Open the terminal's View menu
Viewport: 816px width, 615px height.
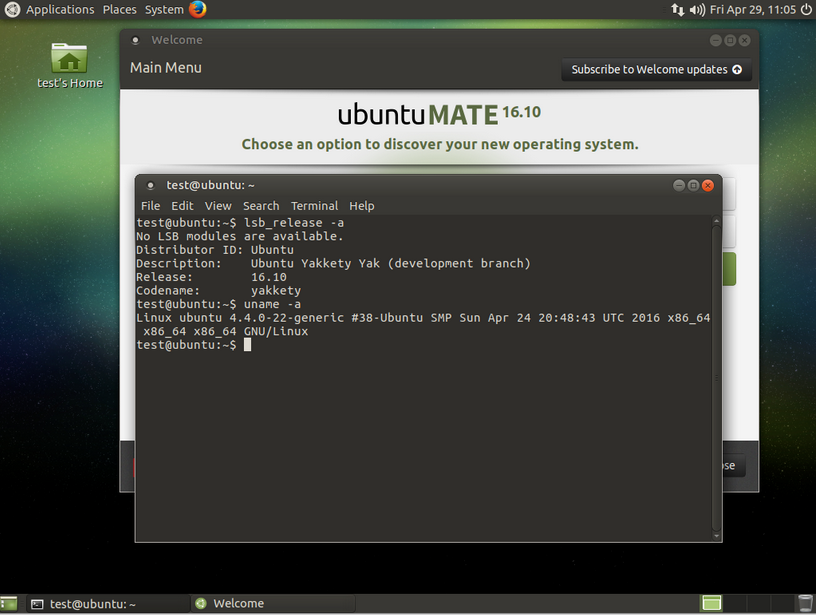(218, 206)
